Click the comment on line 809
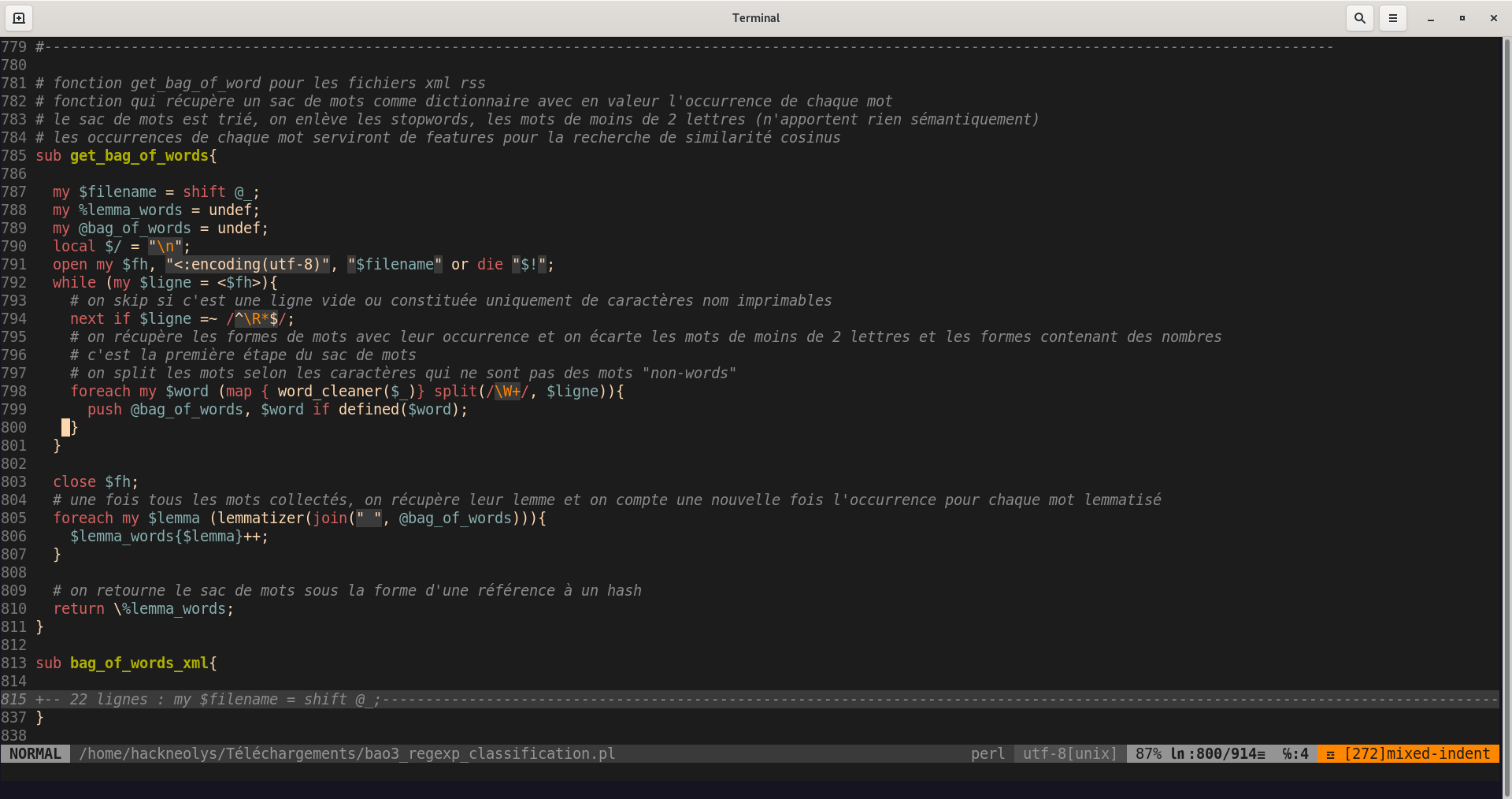 (347, 590)
